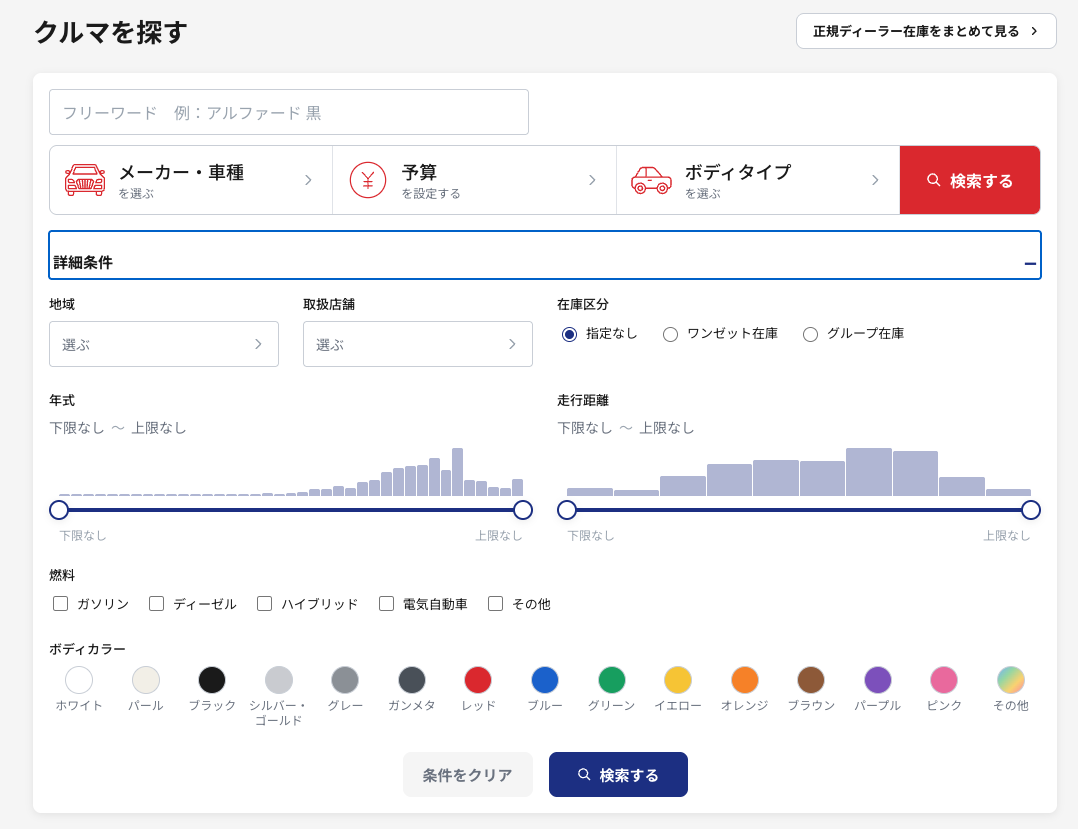Click the 年式 lower limit slider handle
Viewport: 1078px width, 829px height.
(x=59, y=510)
